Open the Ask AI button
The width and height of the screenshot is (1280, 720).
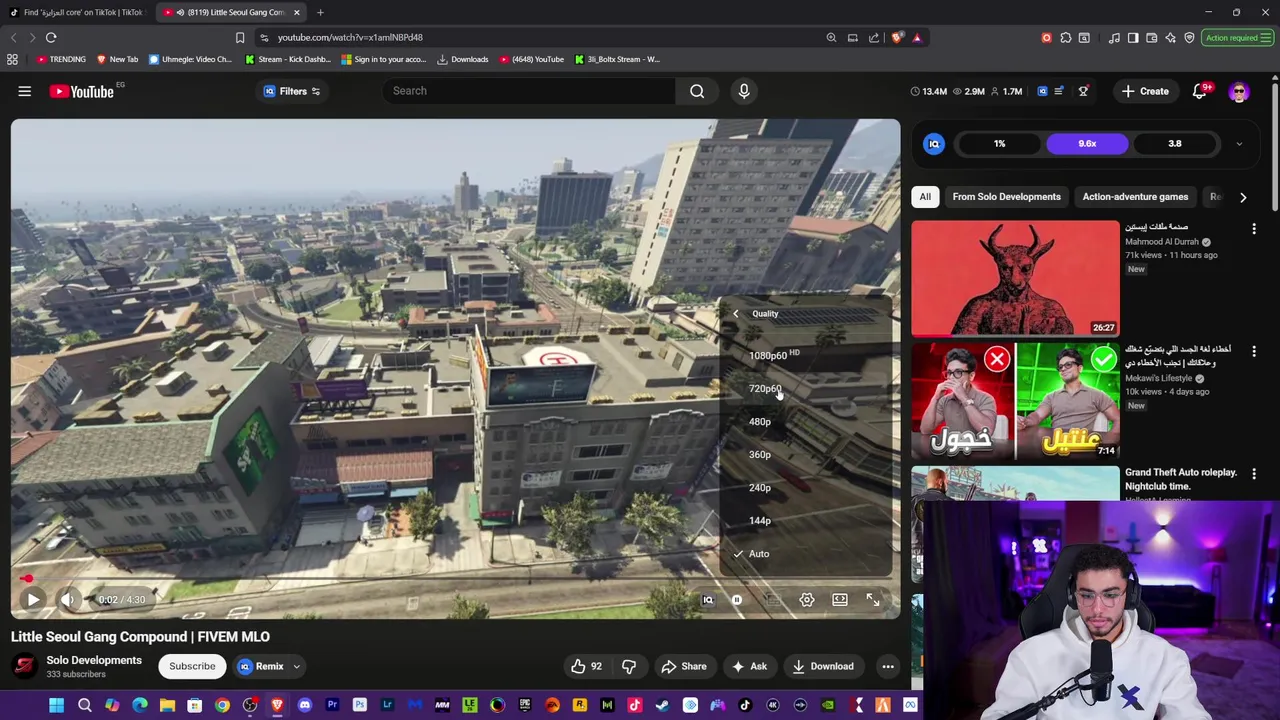749,666
